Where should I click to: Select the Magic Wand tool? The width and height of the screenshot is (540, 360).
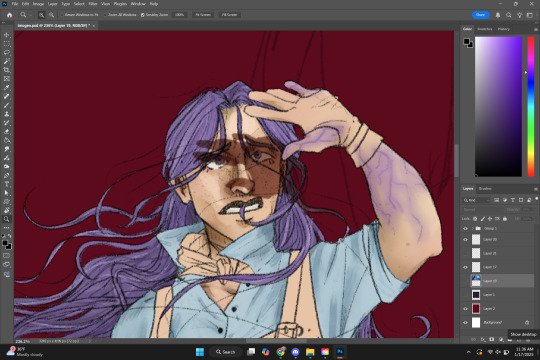(7, 61)
